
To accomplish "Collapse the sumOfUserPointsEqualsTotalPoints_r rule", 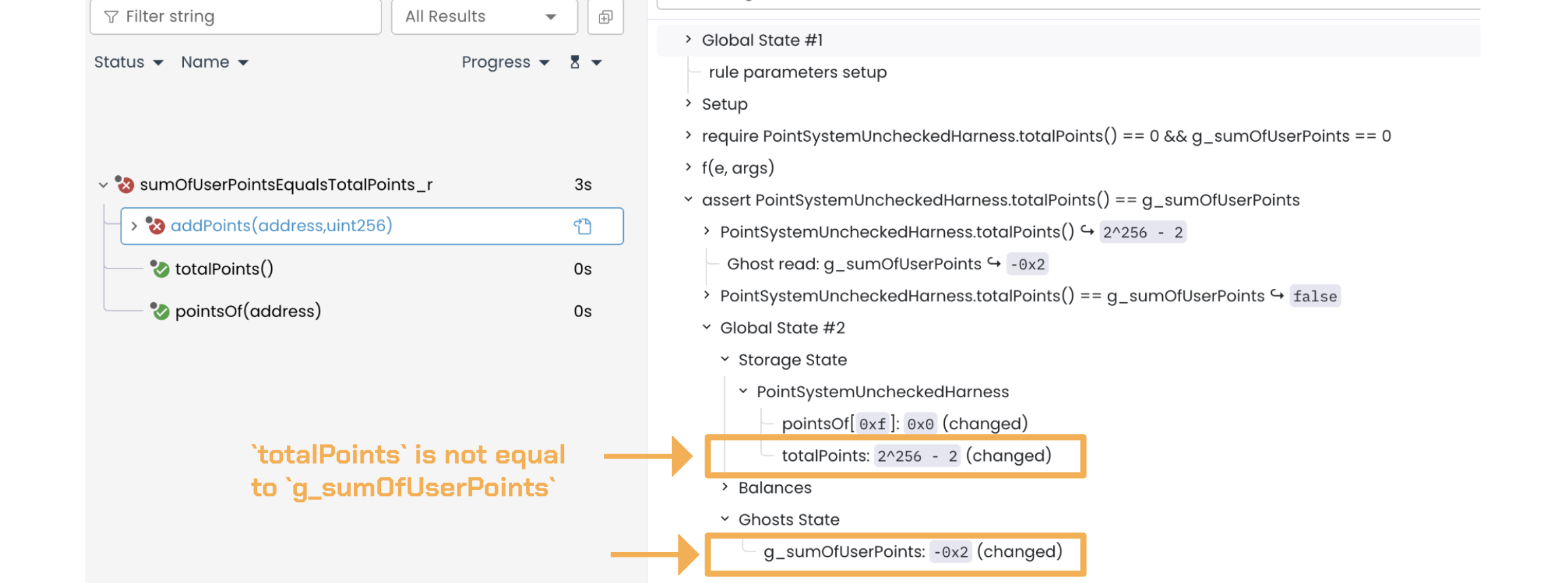I will pos(103,185).
